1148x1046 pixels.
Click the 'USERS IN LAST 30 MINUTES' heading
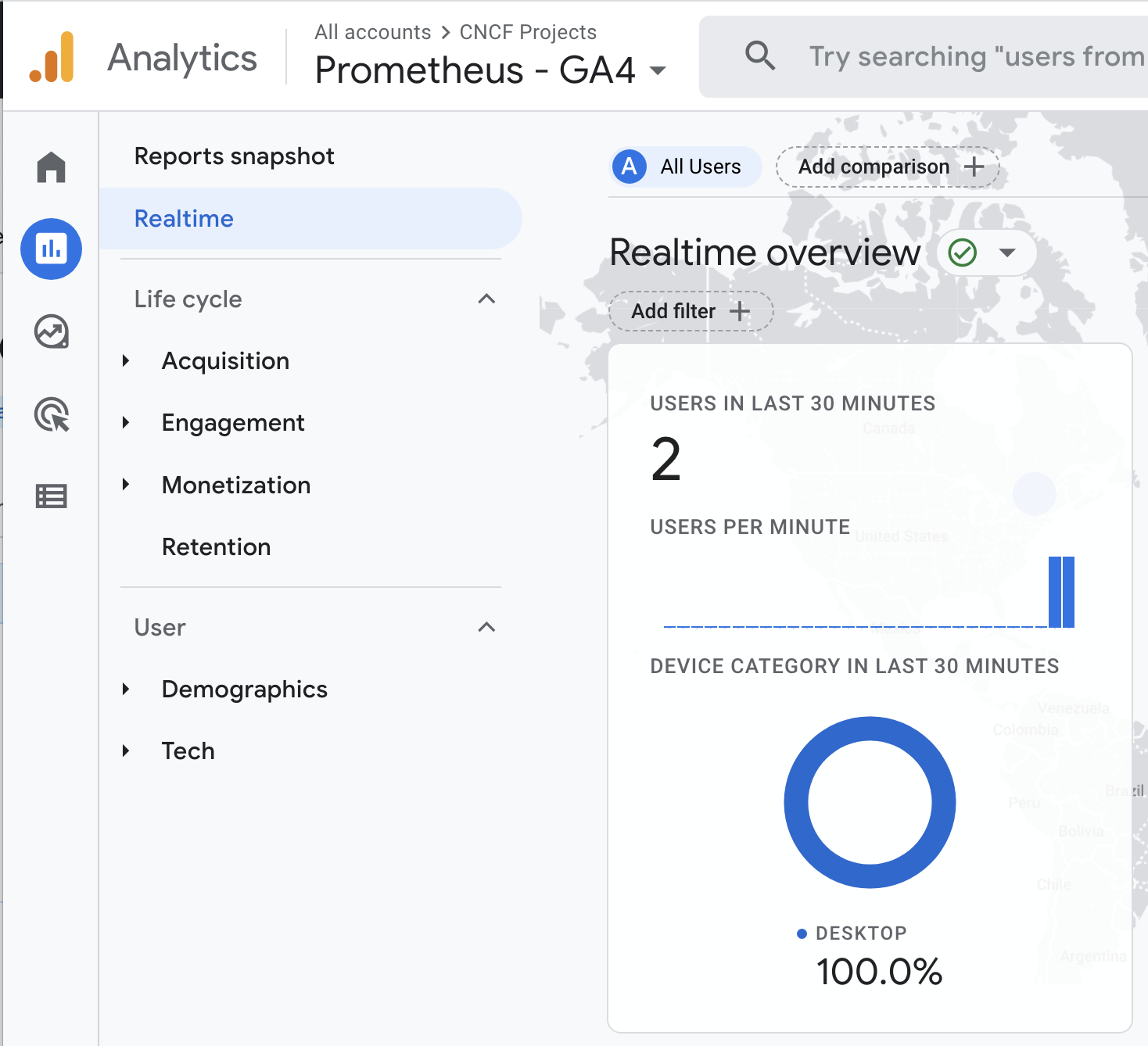coord(793,403)
